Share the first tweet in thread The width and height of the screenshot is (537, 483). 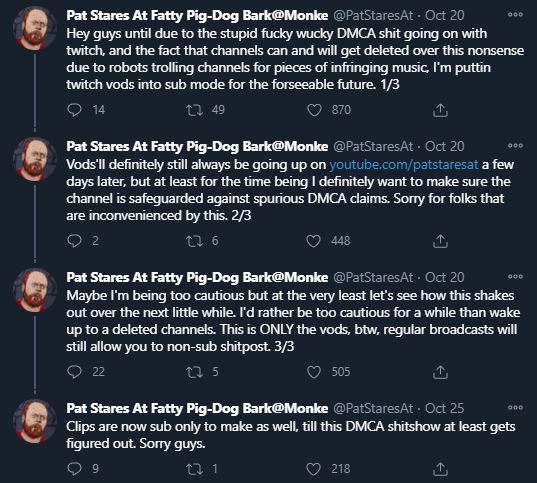pos(440,110)
